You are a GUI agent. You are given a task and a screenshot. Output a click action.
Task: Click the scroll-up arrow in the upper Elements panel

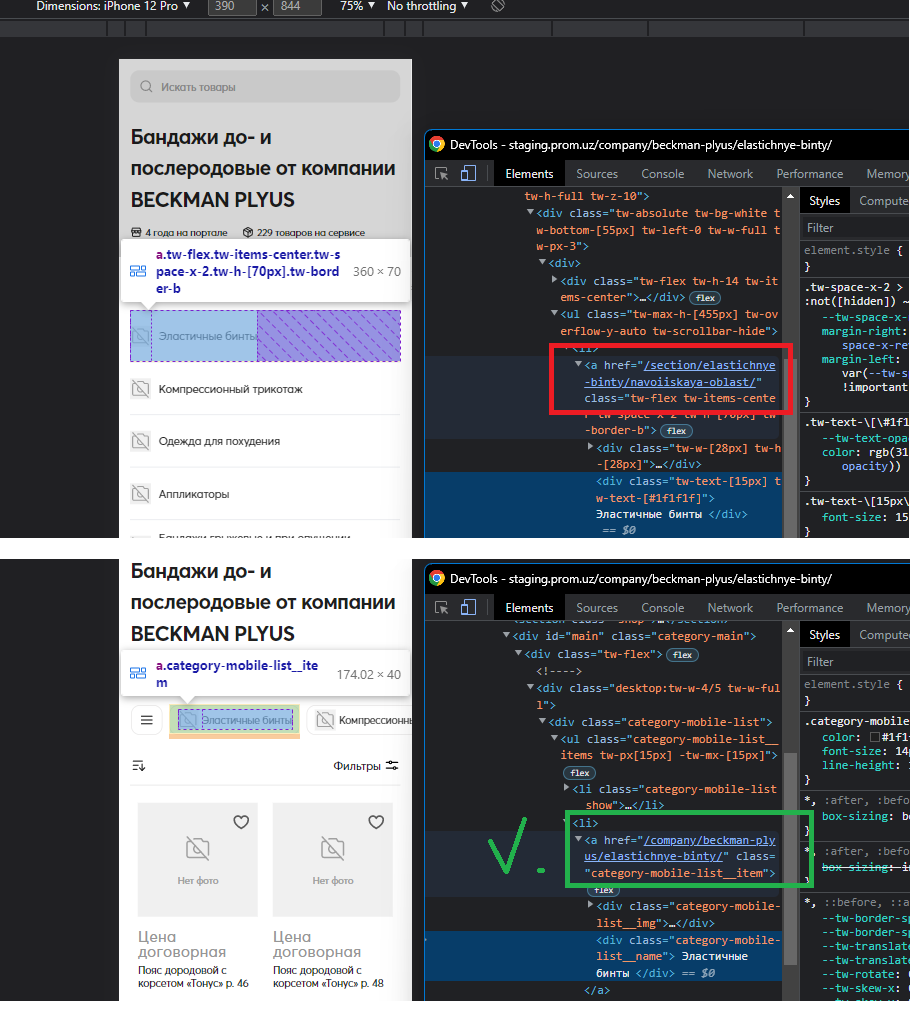(x=790, y=196)
